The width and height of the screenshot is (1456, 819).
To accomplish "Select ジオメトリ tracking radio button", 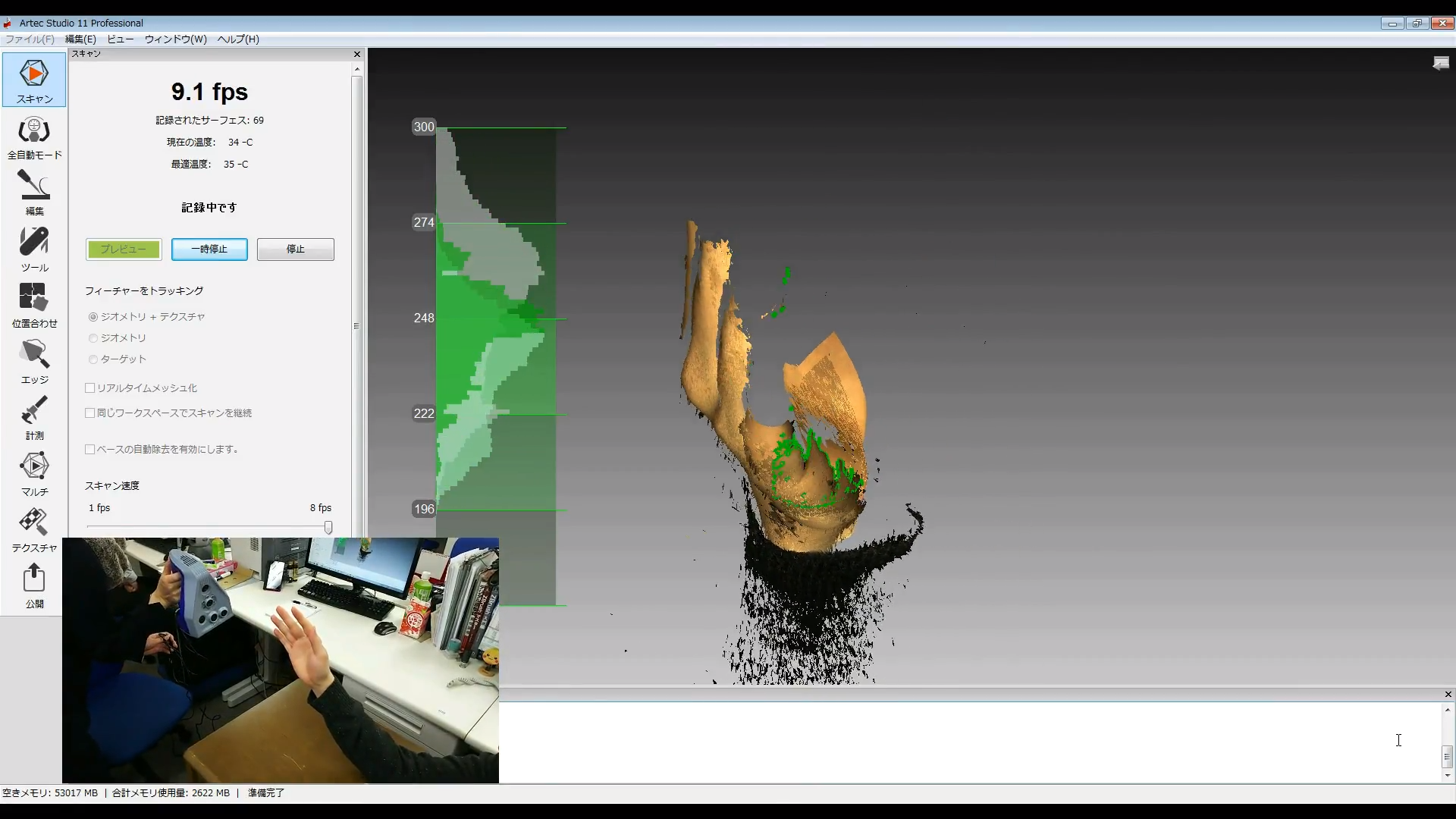I will click(93, 337).
